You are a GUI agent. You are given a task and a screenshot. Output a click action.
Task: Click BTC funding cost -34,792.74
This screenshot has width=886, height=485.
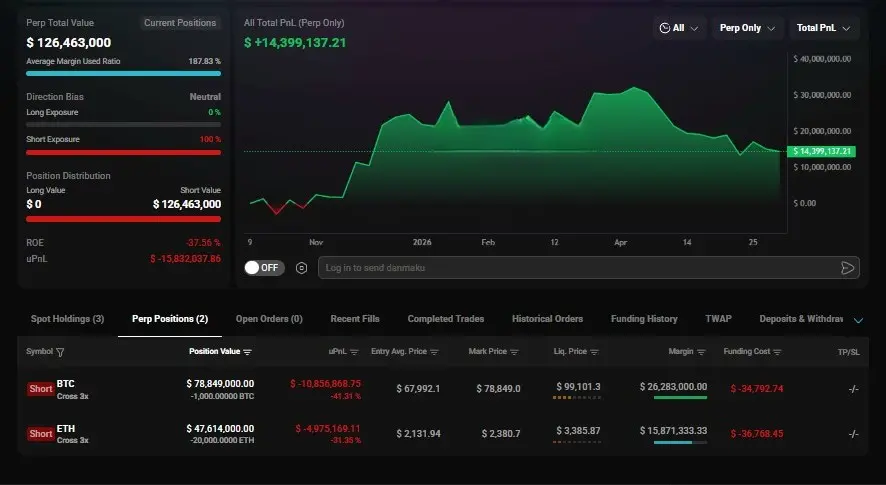(x=757, y=389)
